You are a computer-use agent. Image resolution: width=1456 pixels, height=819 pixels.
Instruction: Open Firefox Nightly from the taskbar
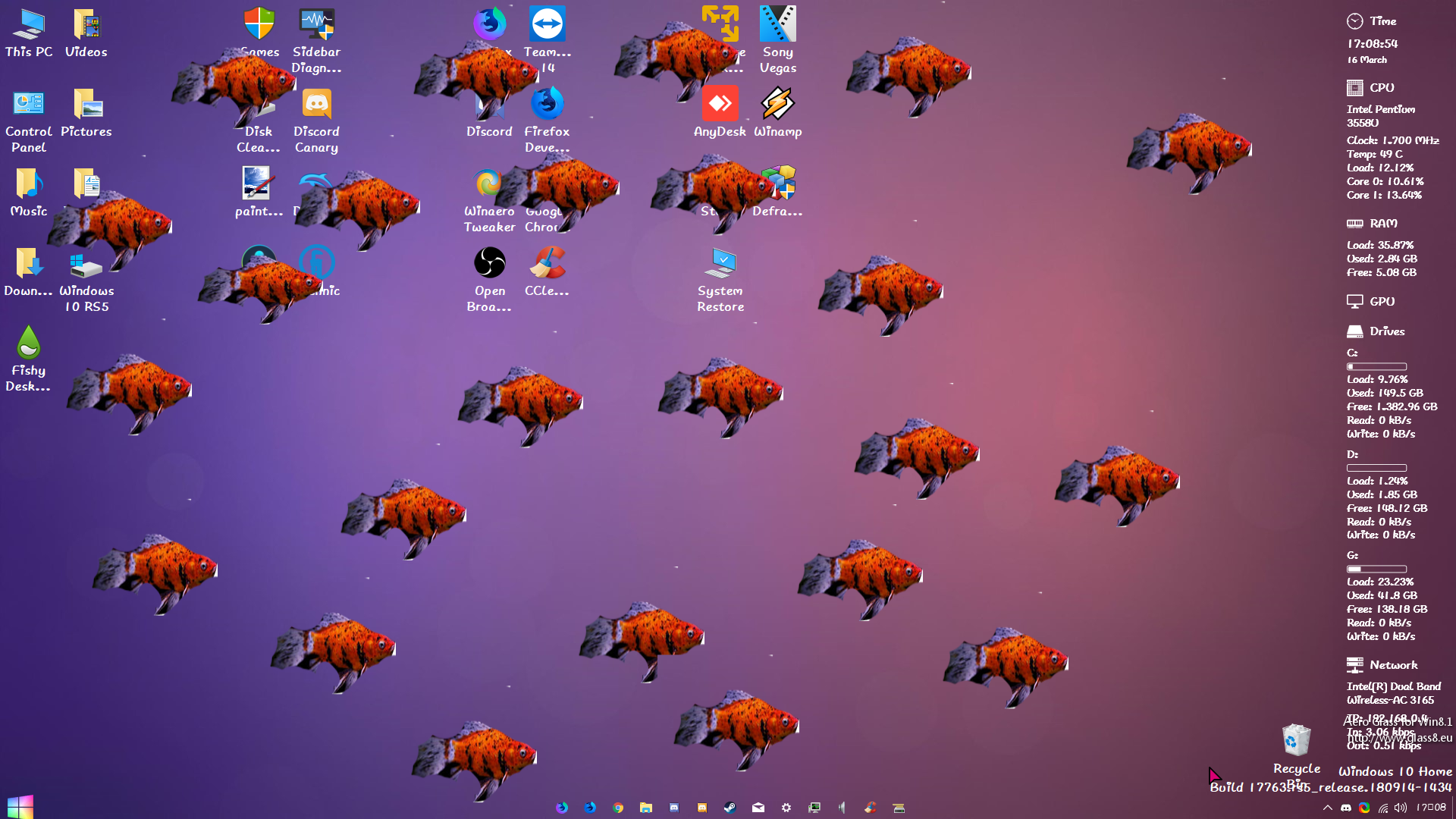click(562, 808)
